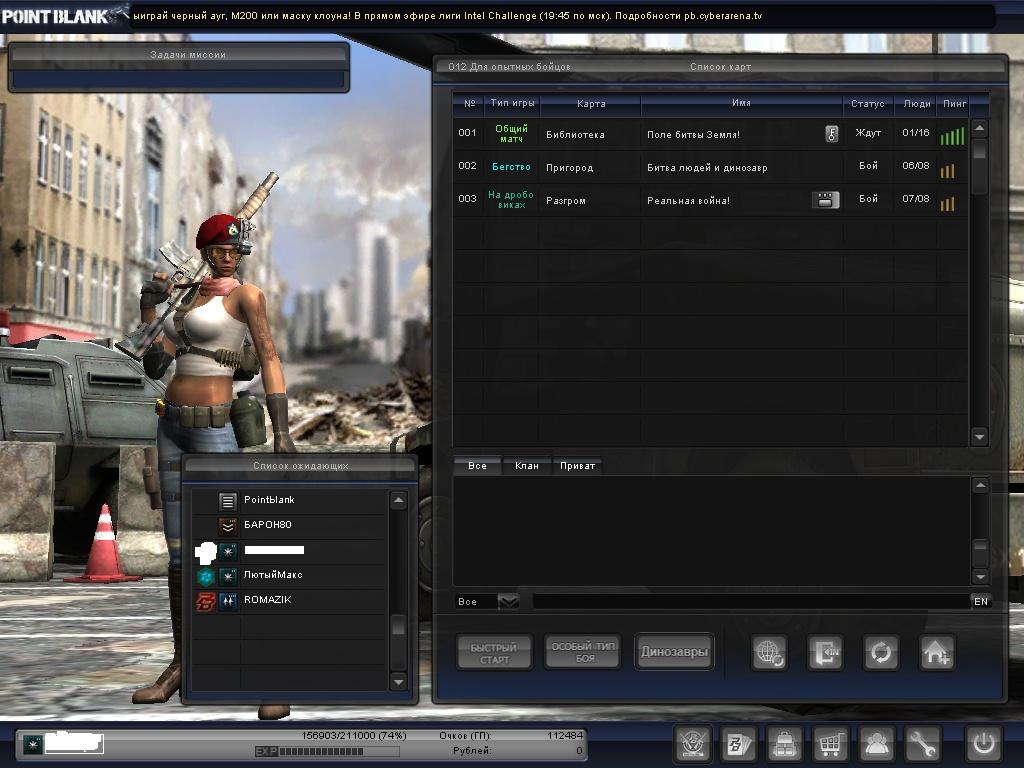Click the create room house icon
Screen dimensions: 1024x768
[937, 653]
